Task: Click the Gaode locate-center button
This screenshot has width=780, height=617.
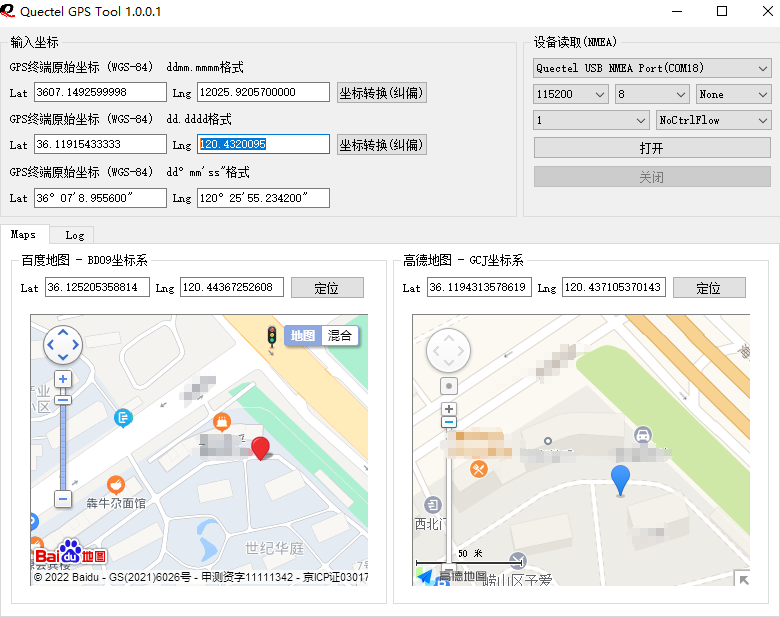Action: coord(449,386)
